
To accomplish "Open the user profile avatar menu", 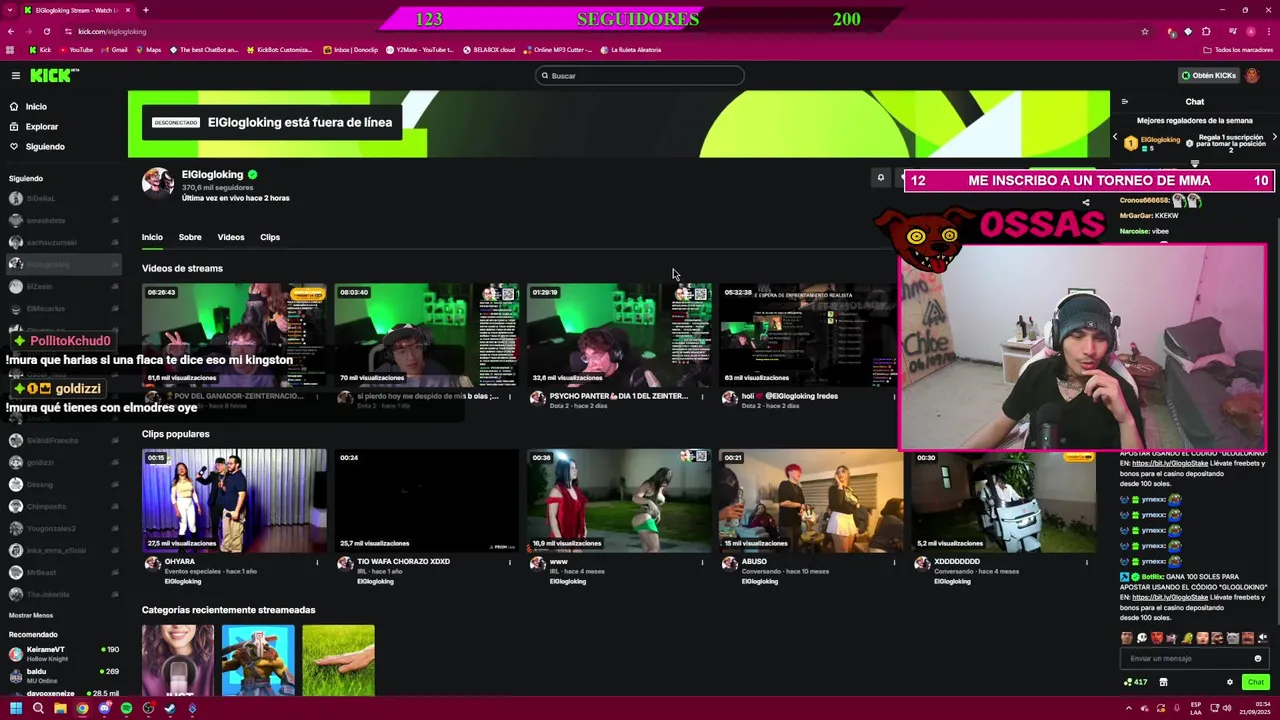I will pos(1252,76).
